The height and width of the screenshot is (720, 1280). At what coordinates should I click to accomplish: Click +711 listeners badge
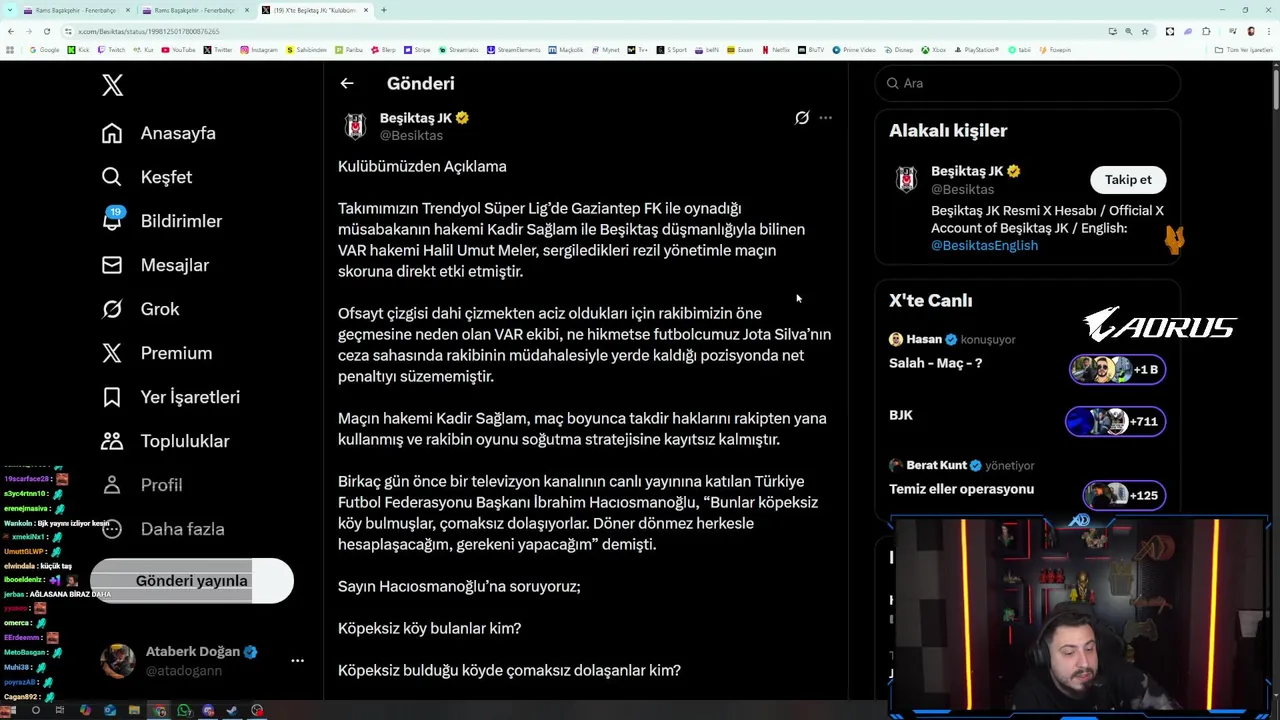click(1115, 422)
